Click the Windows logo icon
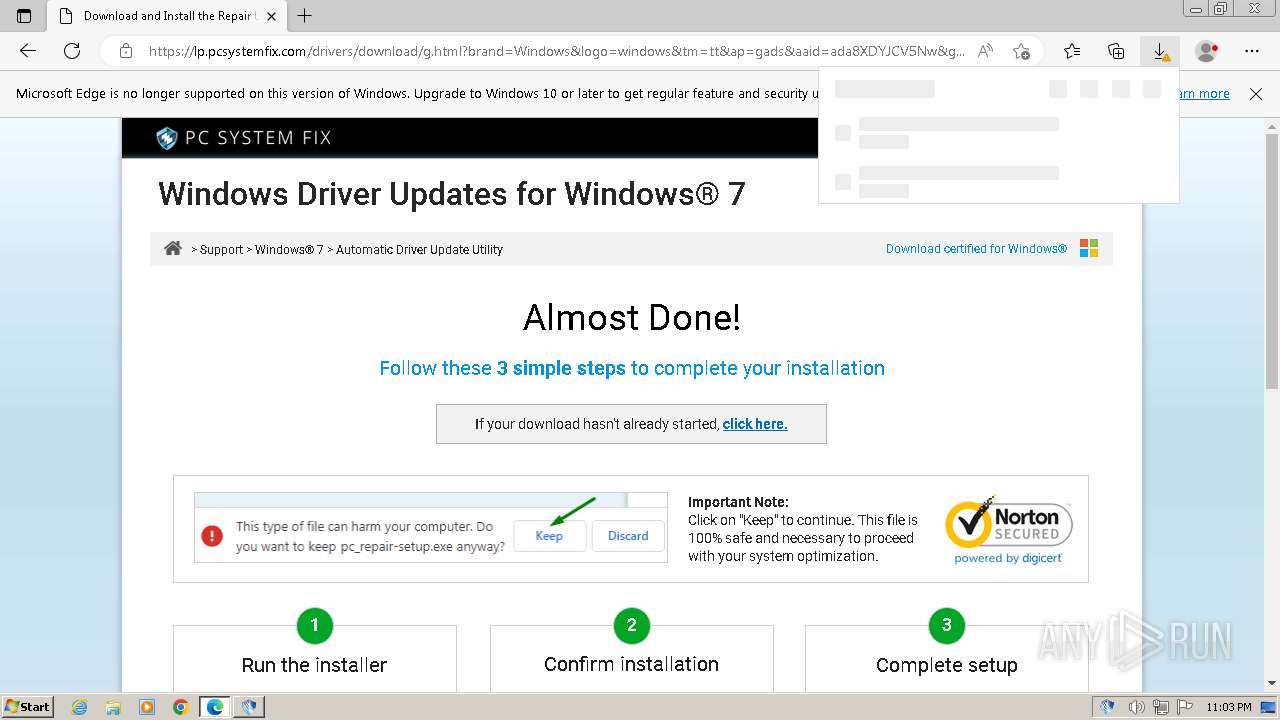This screenshot has height=720, width=1280. tap(1089, 248)
